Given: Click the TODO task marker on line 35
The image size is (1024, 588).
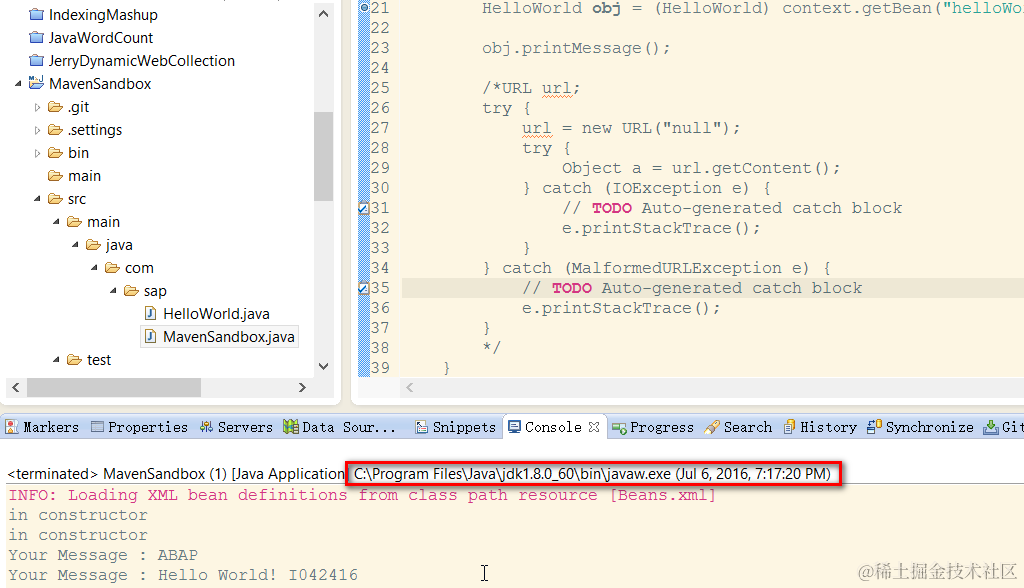Looking at the screenshot, I should tap(364, 288).
